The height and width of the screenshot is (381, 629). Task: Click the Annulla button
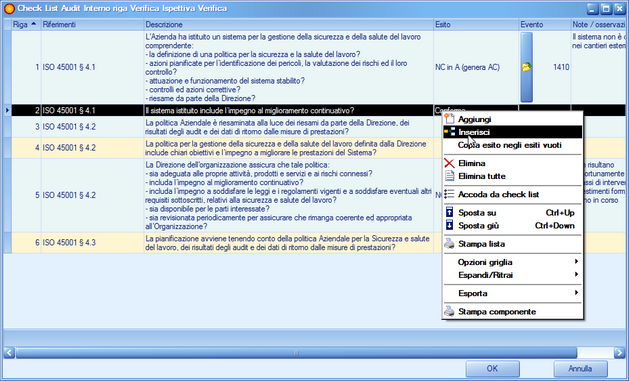[x=580, y=368]
